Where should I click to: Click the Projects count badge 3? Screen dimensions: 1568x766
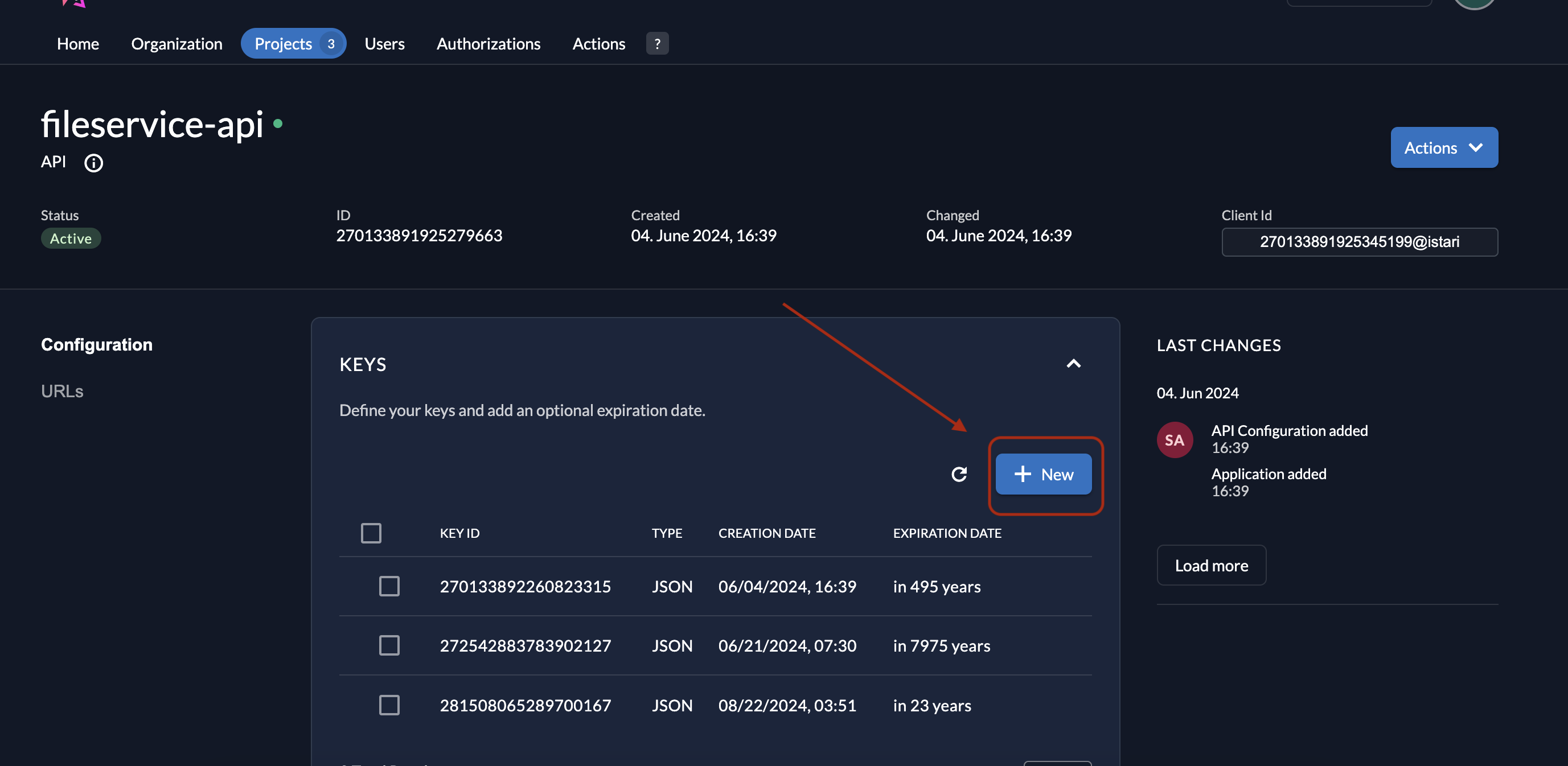coord(331,44)
